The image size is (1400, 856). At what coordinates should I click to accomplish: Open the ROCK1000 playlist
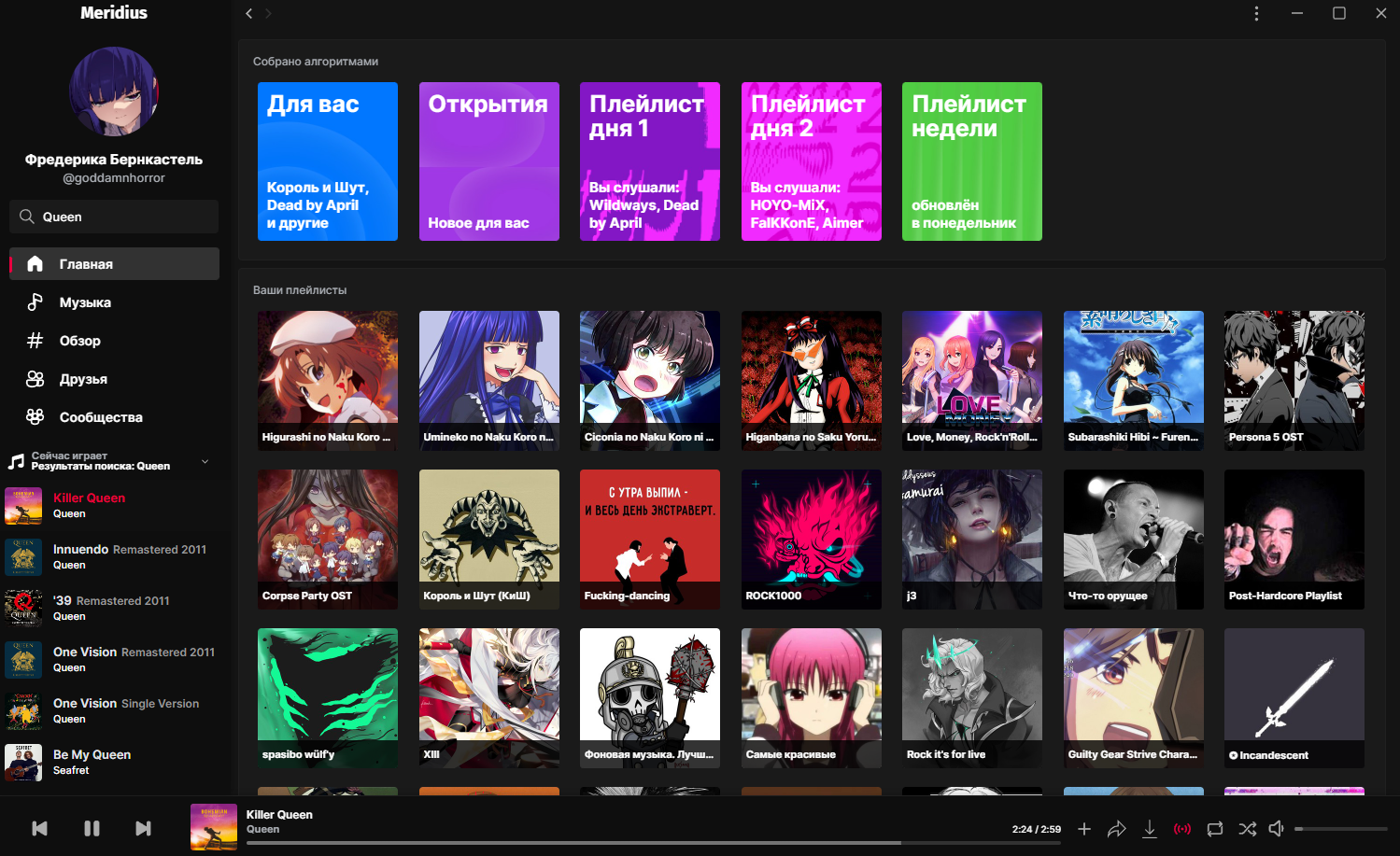[812, 540]
